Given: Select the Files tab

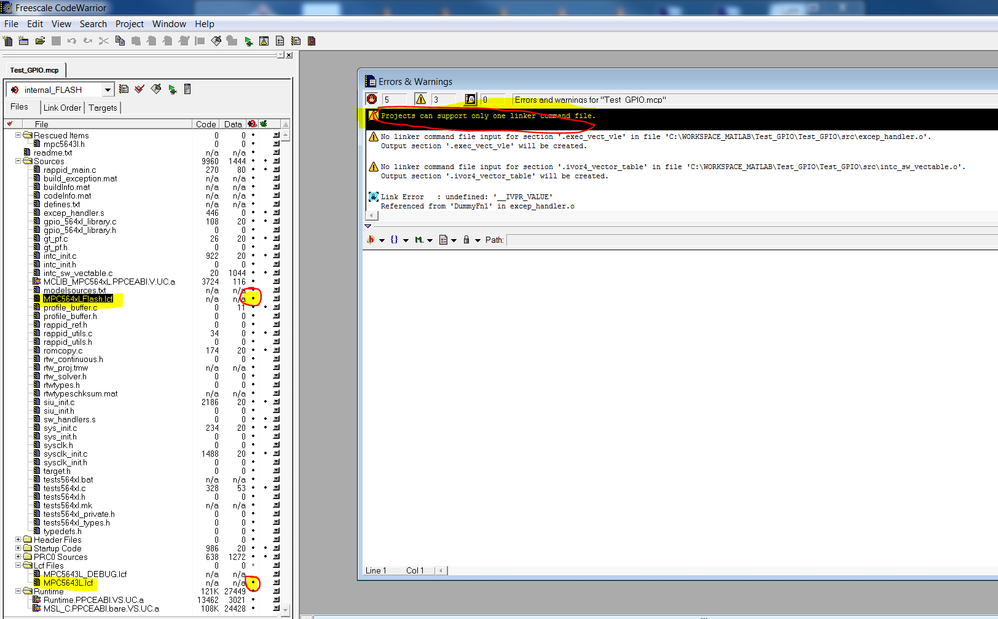Looking at the screenshot, I should coord(19,107).
